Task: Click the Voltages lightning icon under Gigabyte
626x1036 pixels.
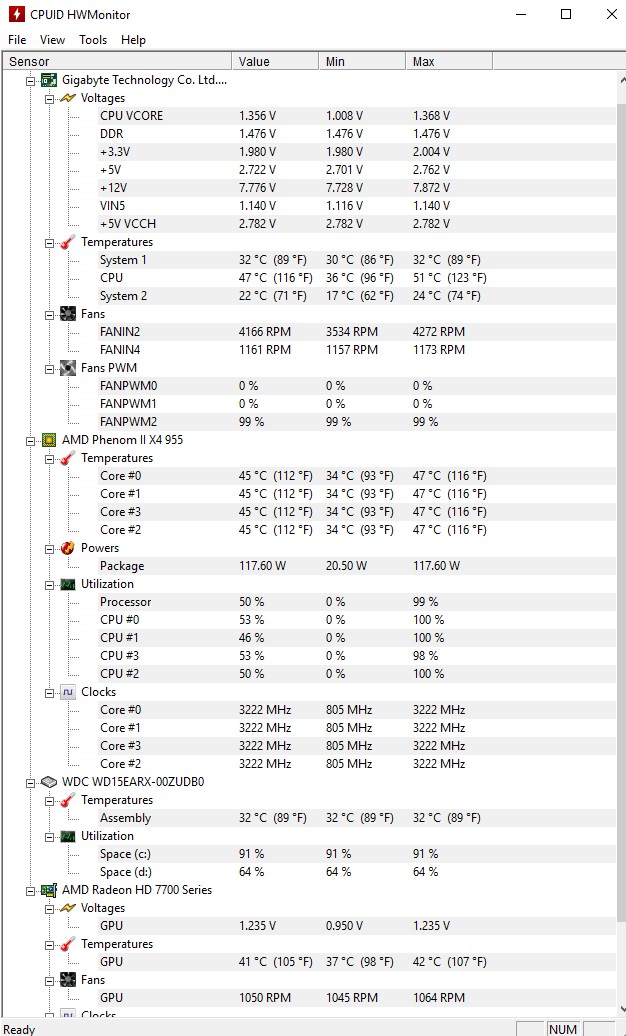Action: pyautogui.click(x=68, y=98)
